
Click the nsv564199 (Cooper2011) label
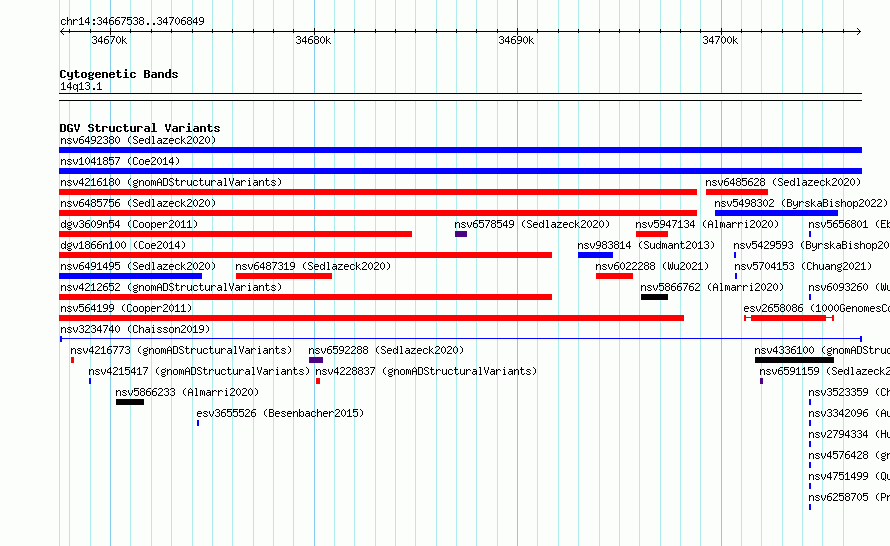(126, 308)
